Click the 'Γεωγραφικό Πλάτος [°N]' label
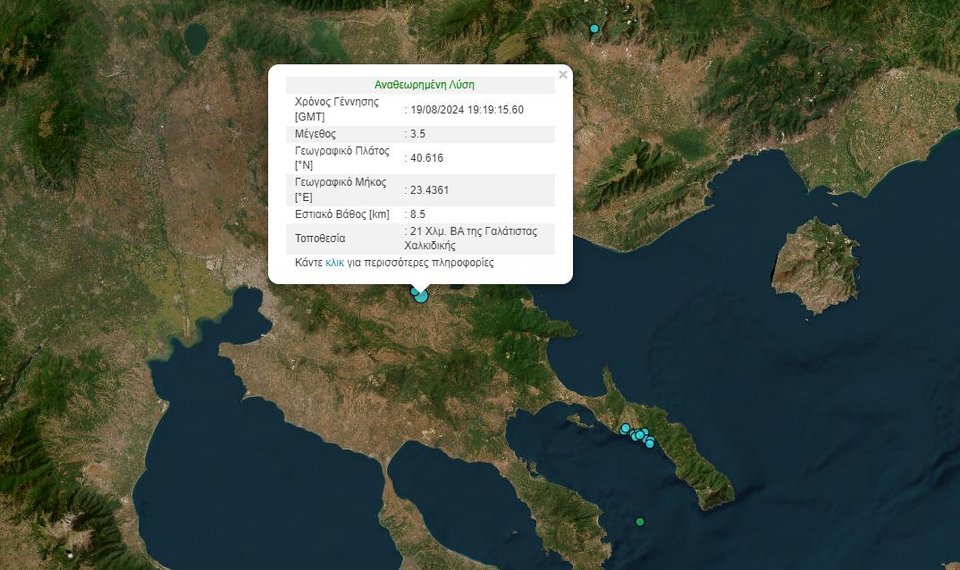This screenshot has height=570, width=960. 342,158
